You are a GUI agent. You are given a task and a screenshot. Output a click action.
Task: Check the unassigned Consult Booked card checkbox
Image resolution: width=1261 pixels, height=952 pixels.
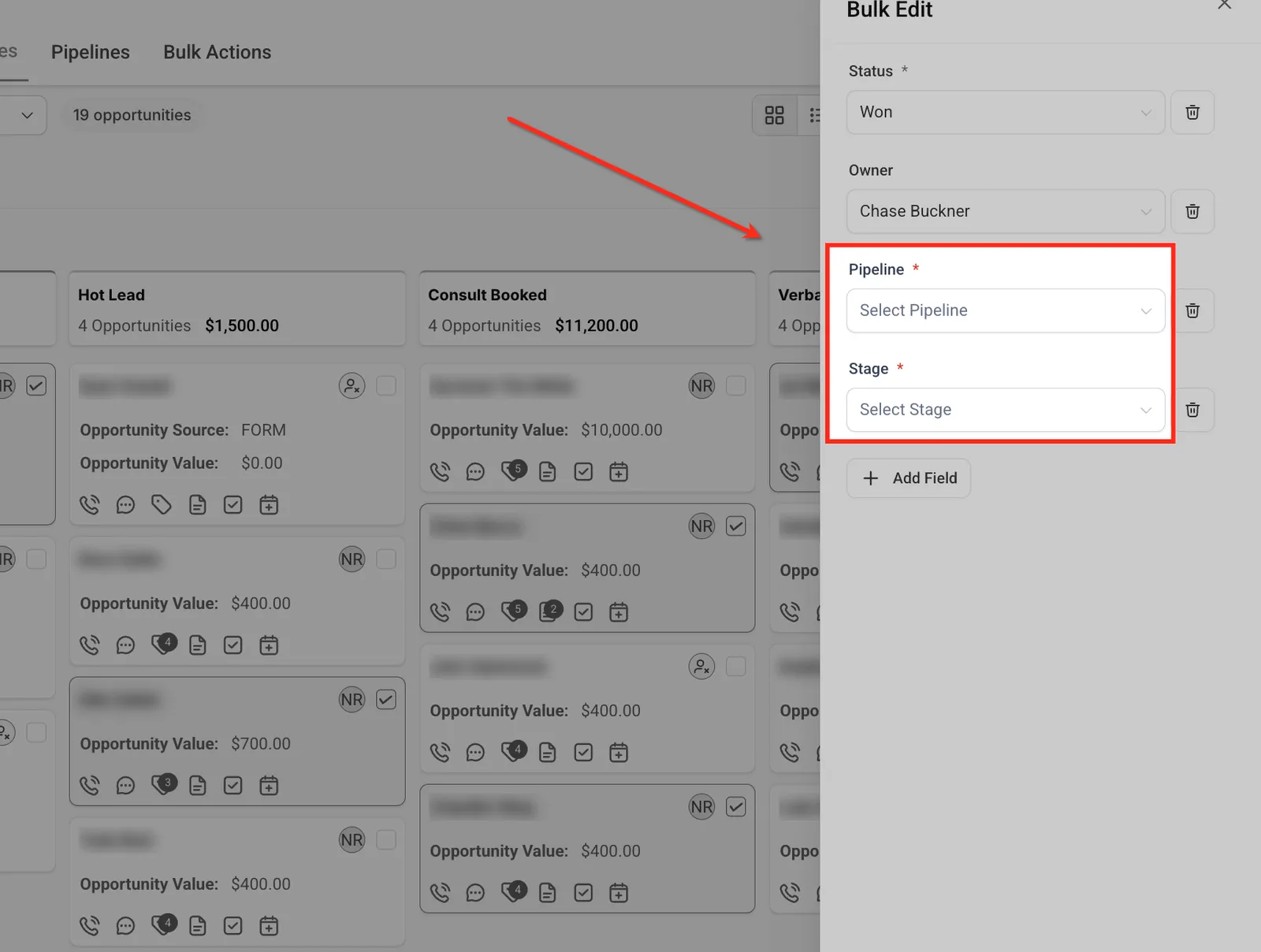coord(736,667)
